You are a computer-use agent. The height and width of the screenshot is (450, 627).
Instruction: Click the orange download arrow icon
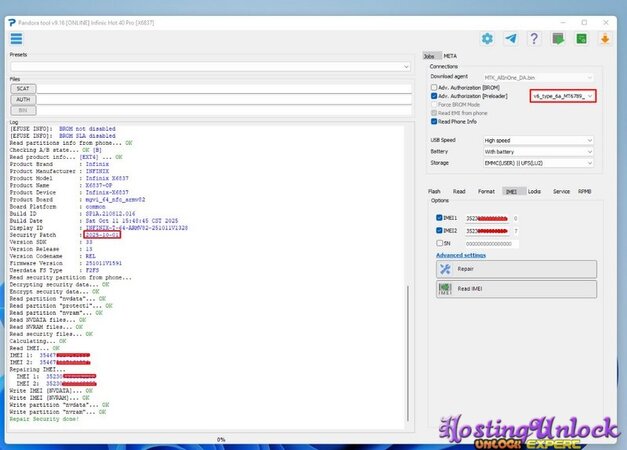point(605,39)
